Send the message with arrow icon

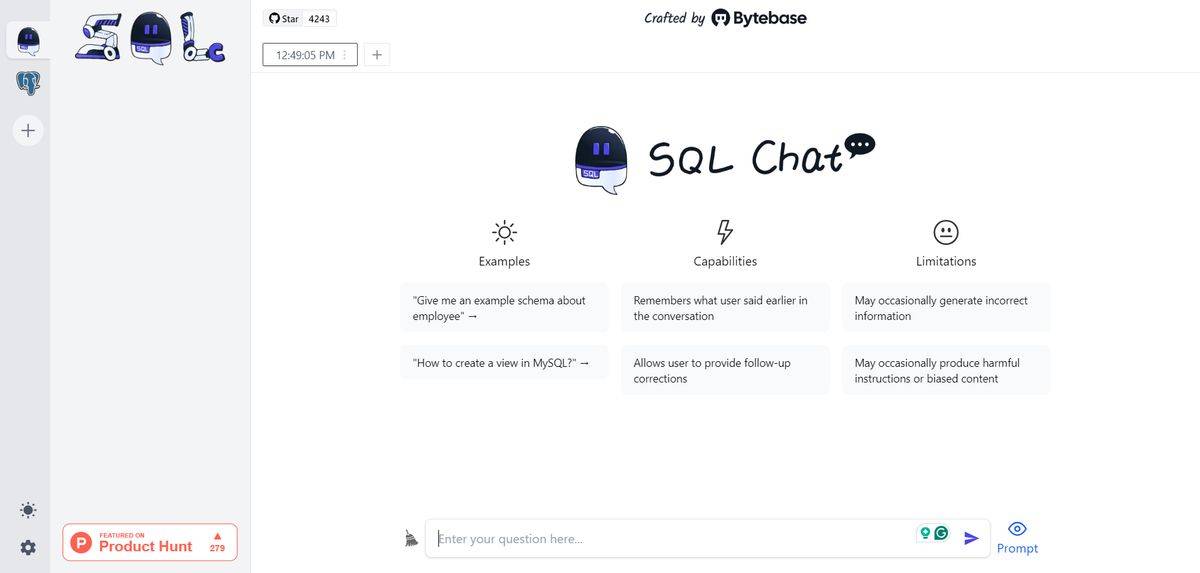[971, 538]
